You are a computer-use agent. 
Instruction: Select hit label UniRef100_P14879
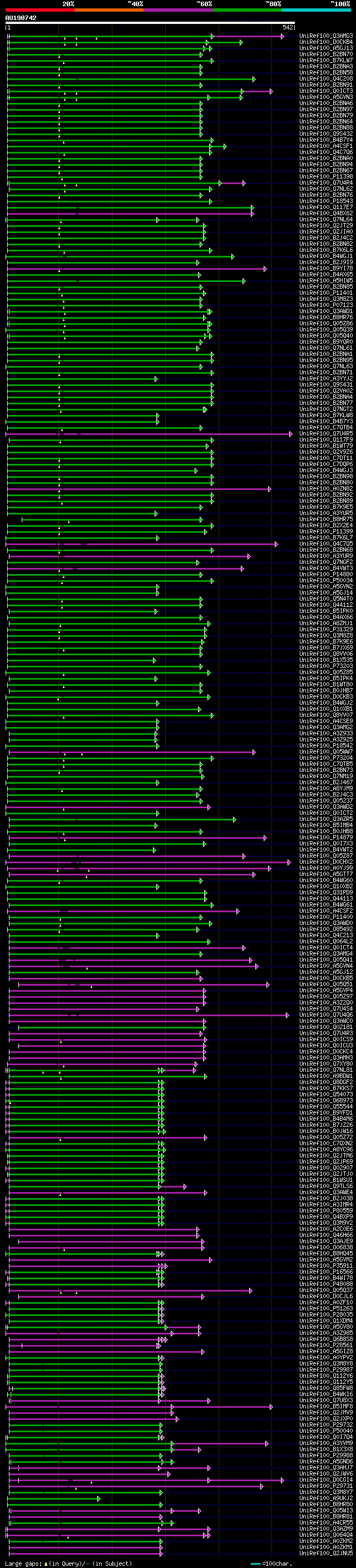[x=326, y=838]
